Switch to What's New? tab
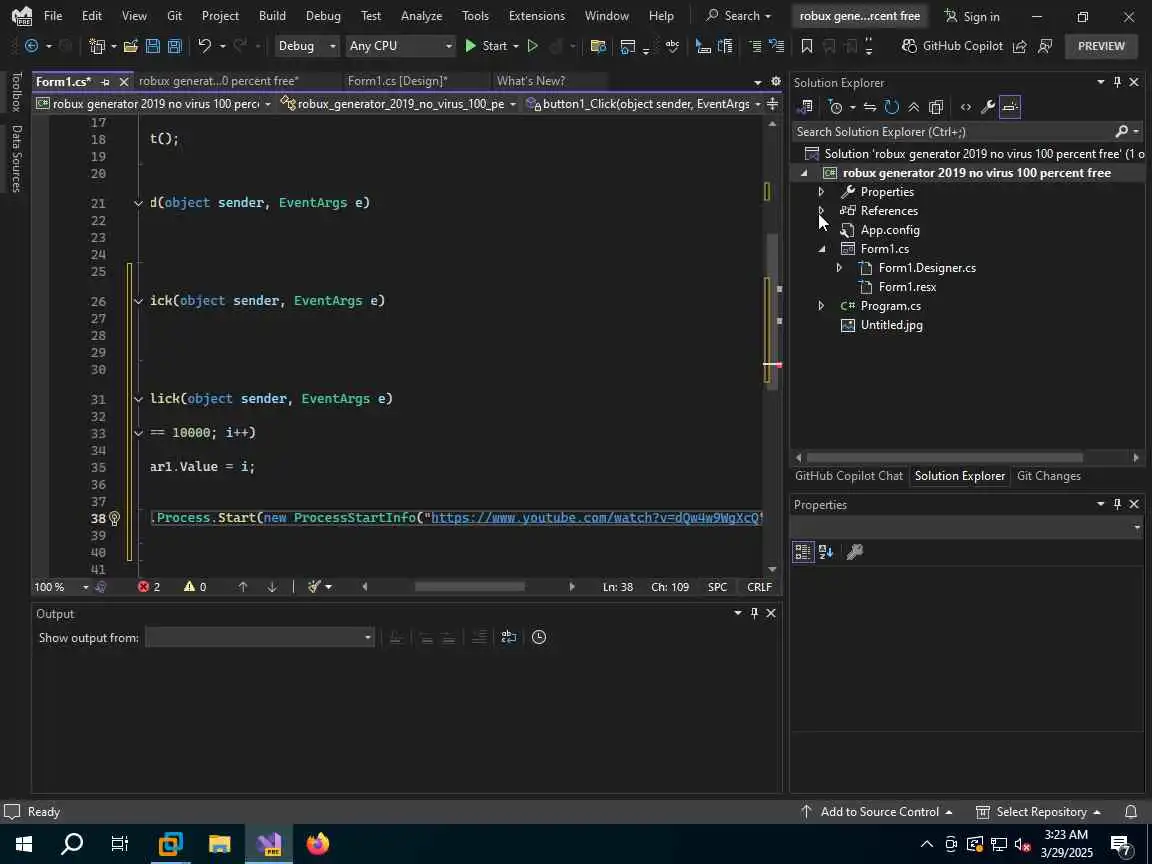1152x864 pixels. click(x=530, y=81)
